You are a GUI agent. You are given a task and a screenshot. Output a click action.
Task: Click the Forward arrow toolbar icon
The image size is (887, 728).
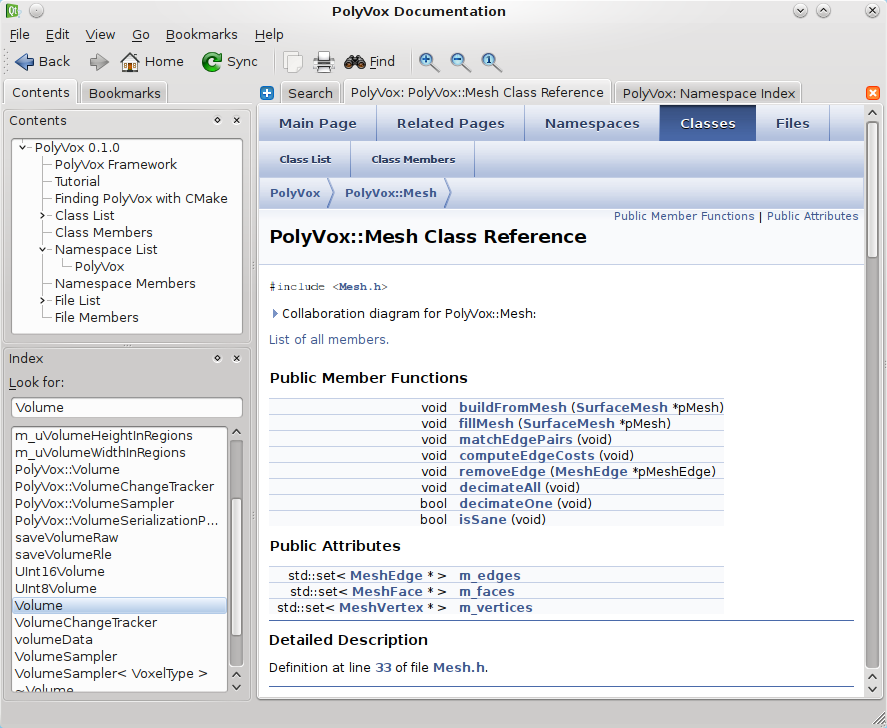pyautogui.click(x=99, y=62)
